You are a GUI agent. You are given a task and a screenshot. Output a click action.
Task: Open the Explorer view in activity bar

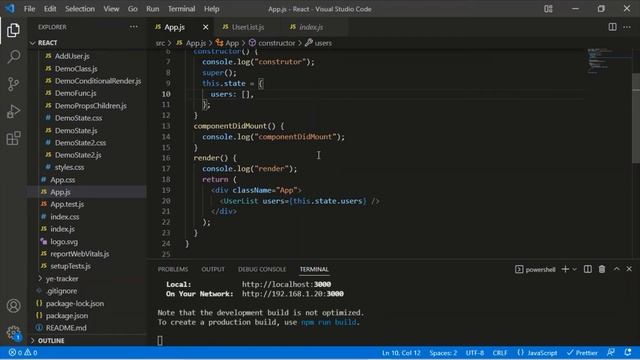point(13,30)
